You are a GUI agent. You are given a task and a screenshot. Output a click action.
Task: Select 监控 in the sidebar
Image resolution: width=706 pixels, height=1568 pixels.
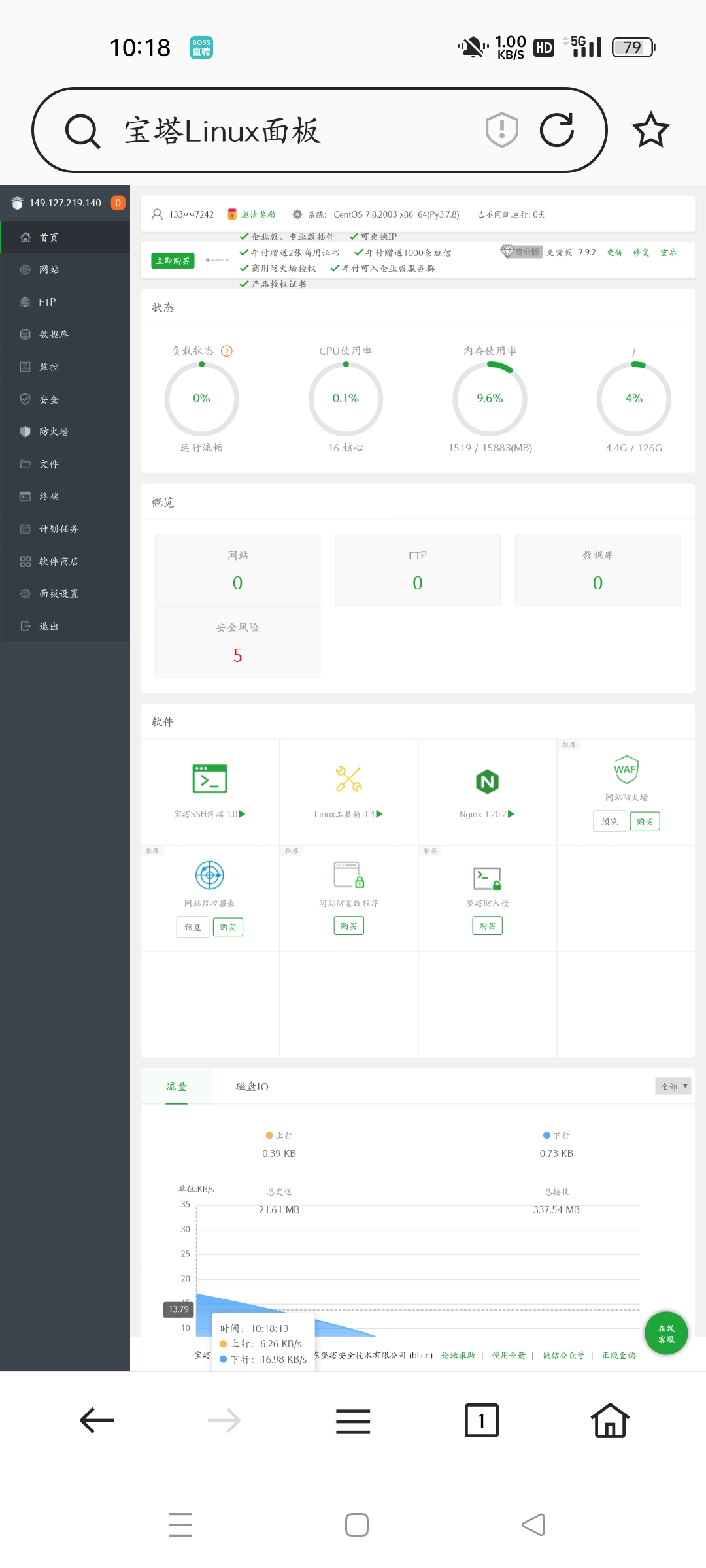(x=65, y=367)
